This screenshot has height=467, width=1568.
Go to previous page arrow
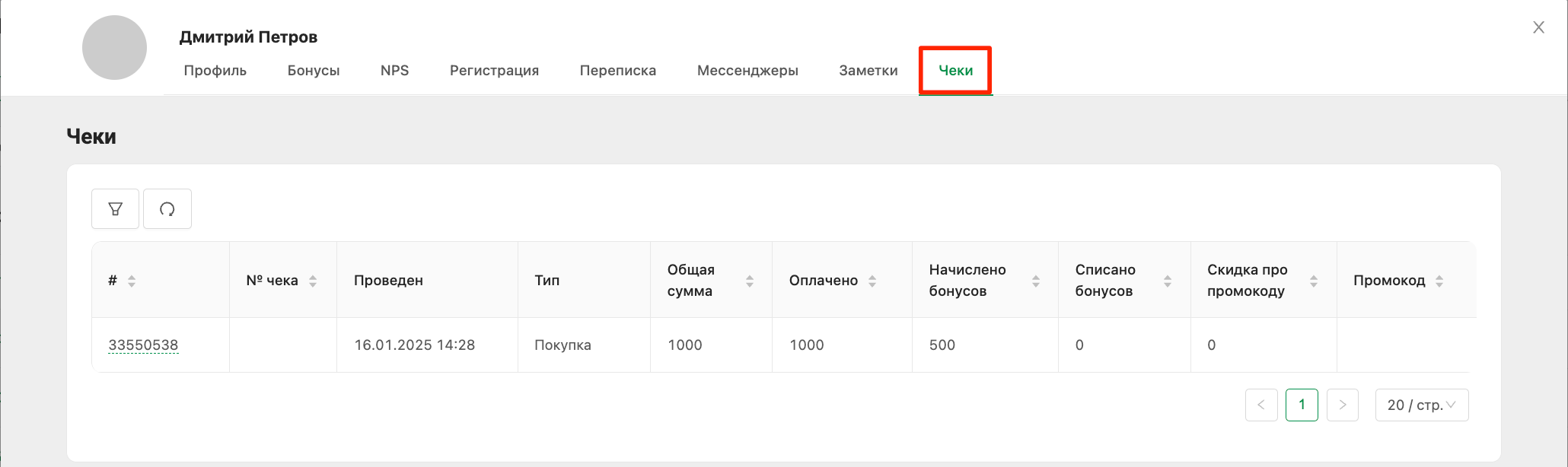pyautogui.click(x=1261, y=405)
